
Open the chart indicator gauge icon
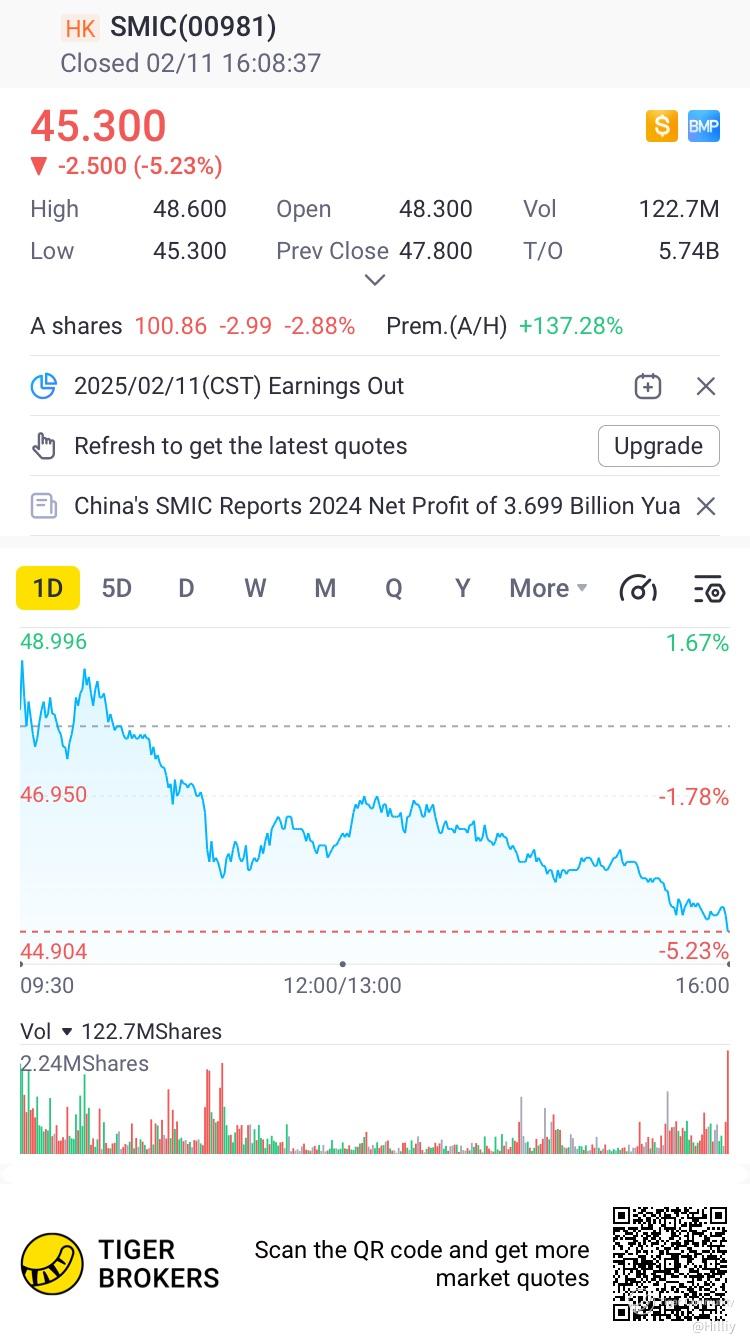click(638, 589)
